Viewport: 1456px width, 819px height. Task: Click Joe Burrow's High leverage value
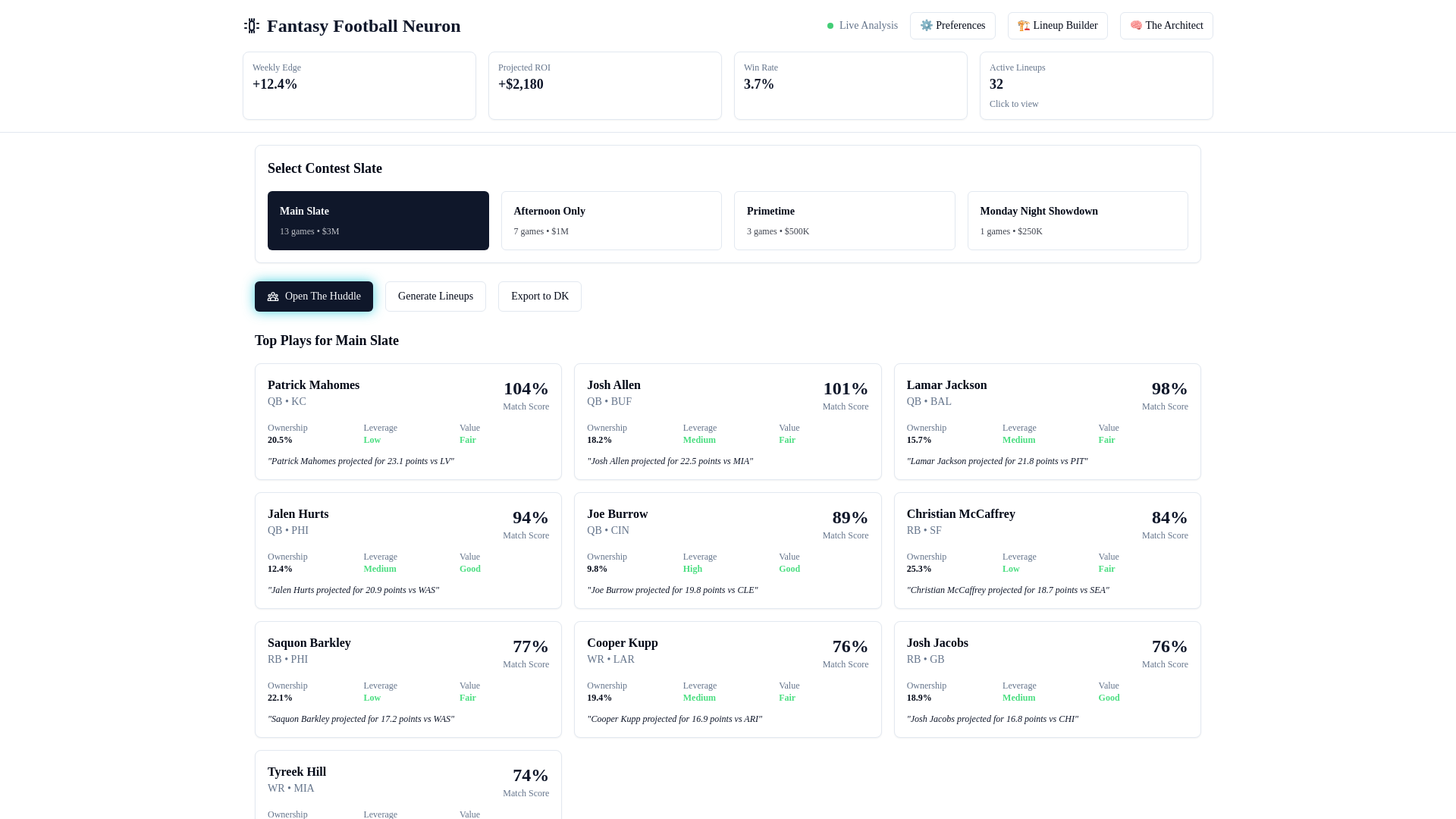692,569
